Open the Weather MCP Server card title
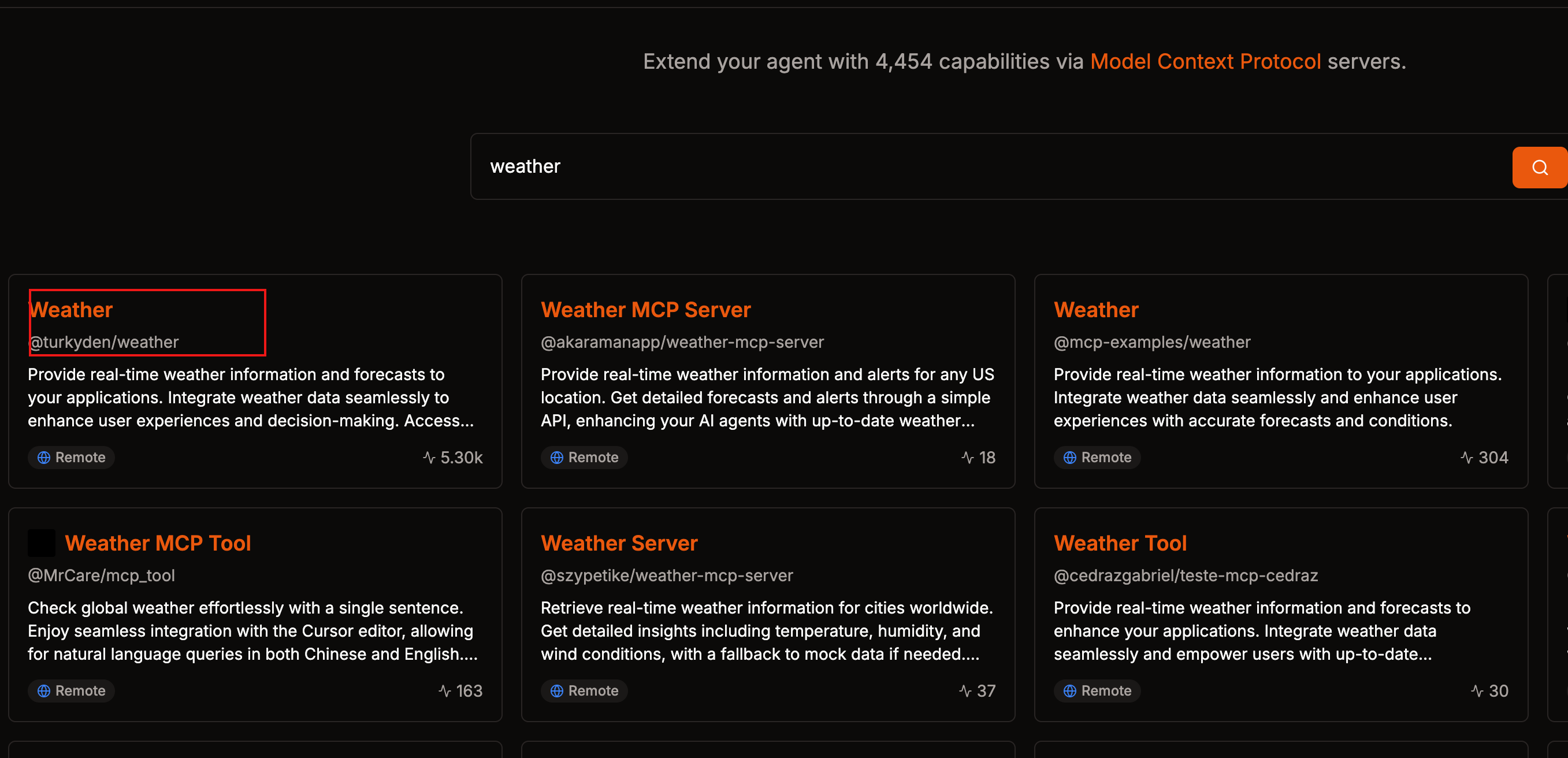Viewport: 1568px width, 758px height. click(x=645, y=310)
